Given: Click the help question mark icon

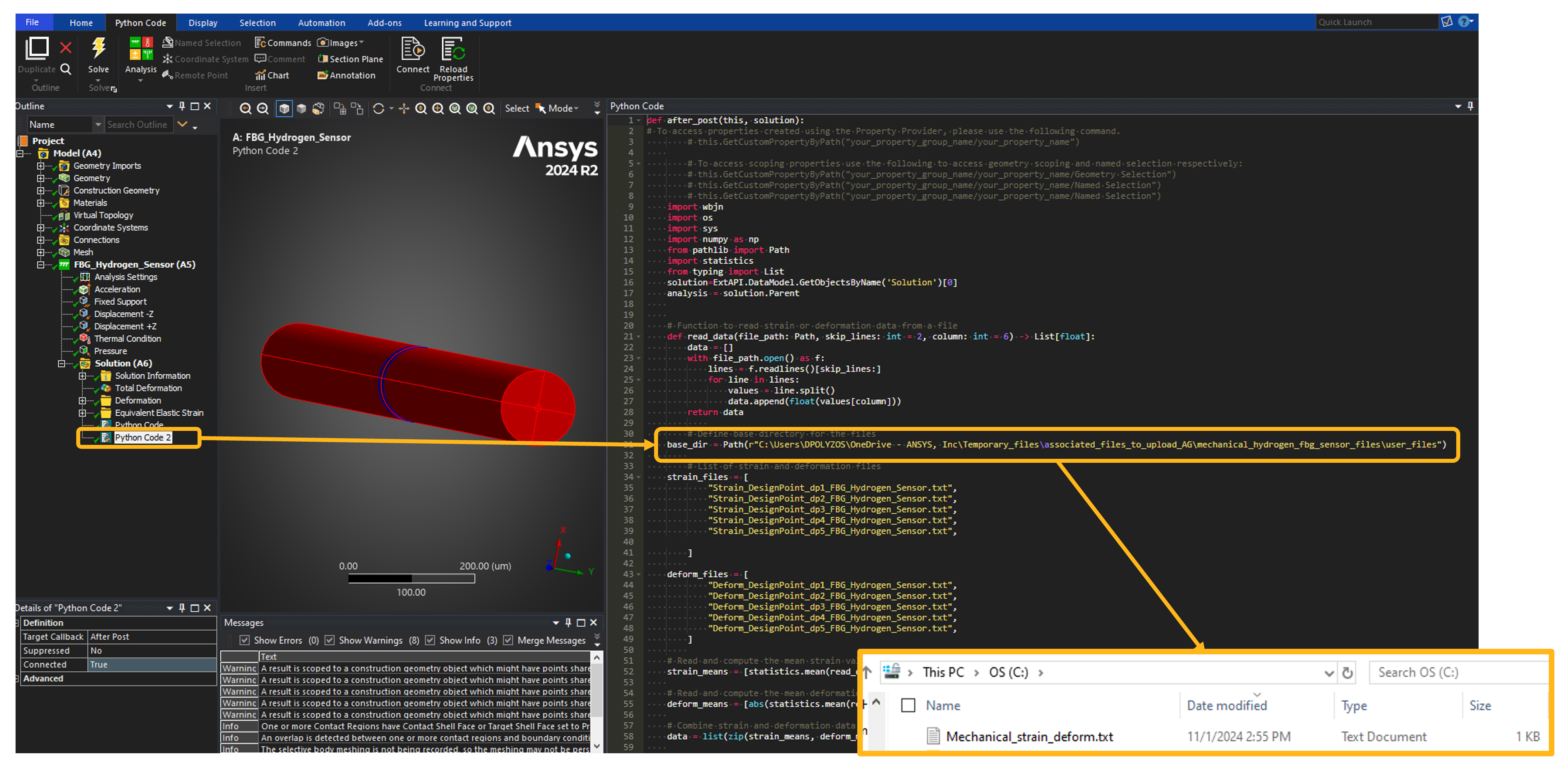Looking at the screenshot, I should tap(1464, 22).
